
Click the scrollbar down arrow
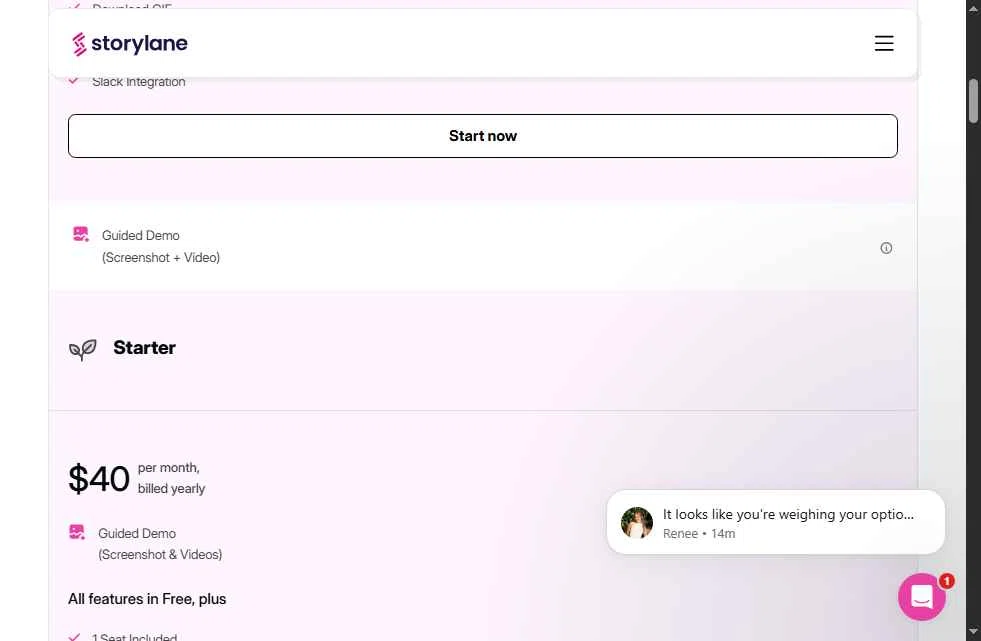click(973, 632)
